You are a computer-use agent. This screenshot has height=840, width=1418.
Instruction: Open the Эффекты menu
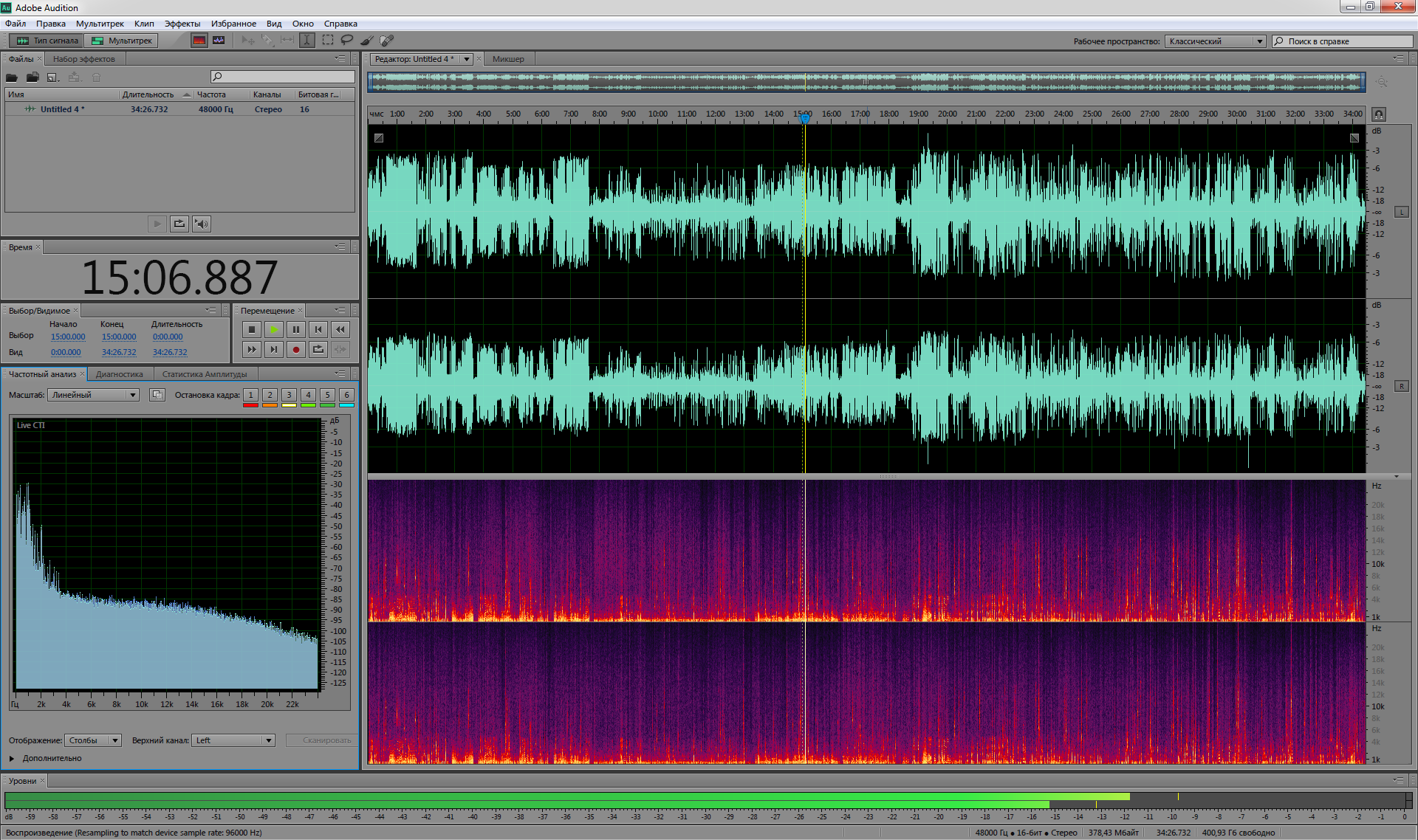[x=182, y=24]
